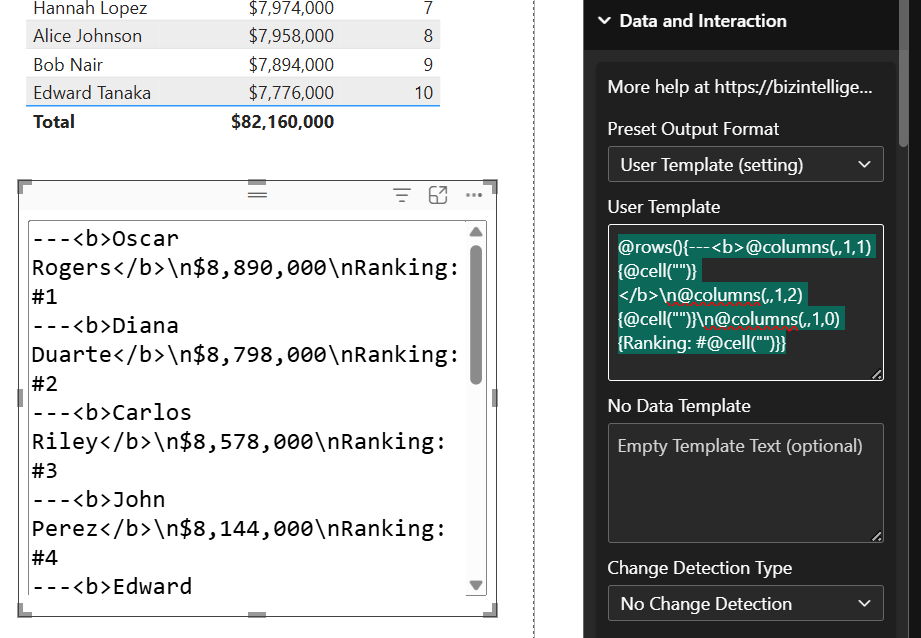Select the Alice Johnson table row name
Image resolution: width=921 pixels, height=638 pixels.
click(x=88, y=36)
